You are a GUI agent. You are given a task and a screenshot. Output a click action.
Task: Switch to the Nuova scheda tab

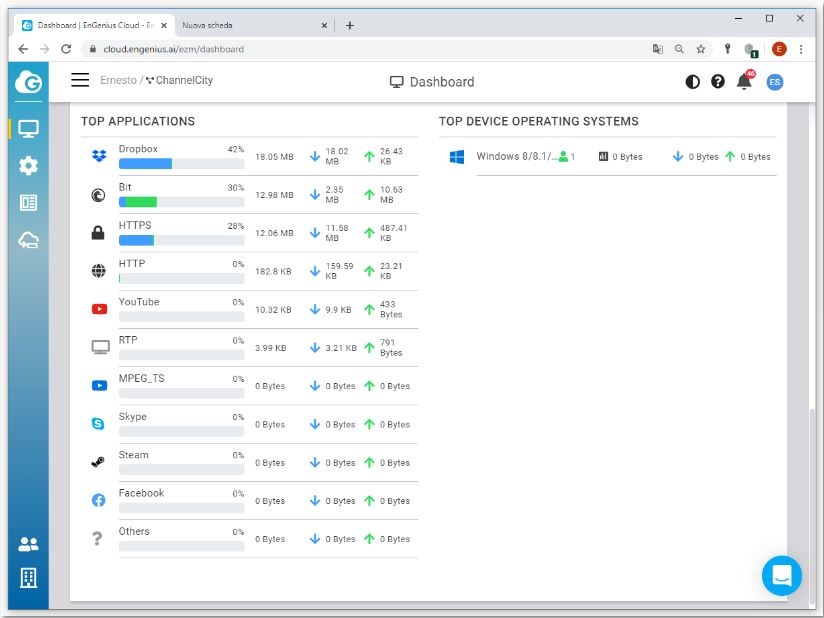pos(250,25)
